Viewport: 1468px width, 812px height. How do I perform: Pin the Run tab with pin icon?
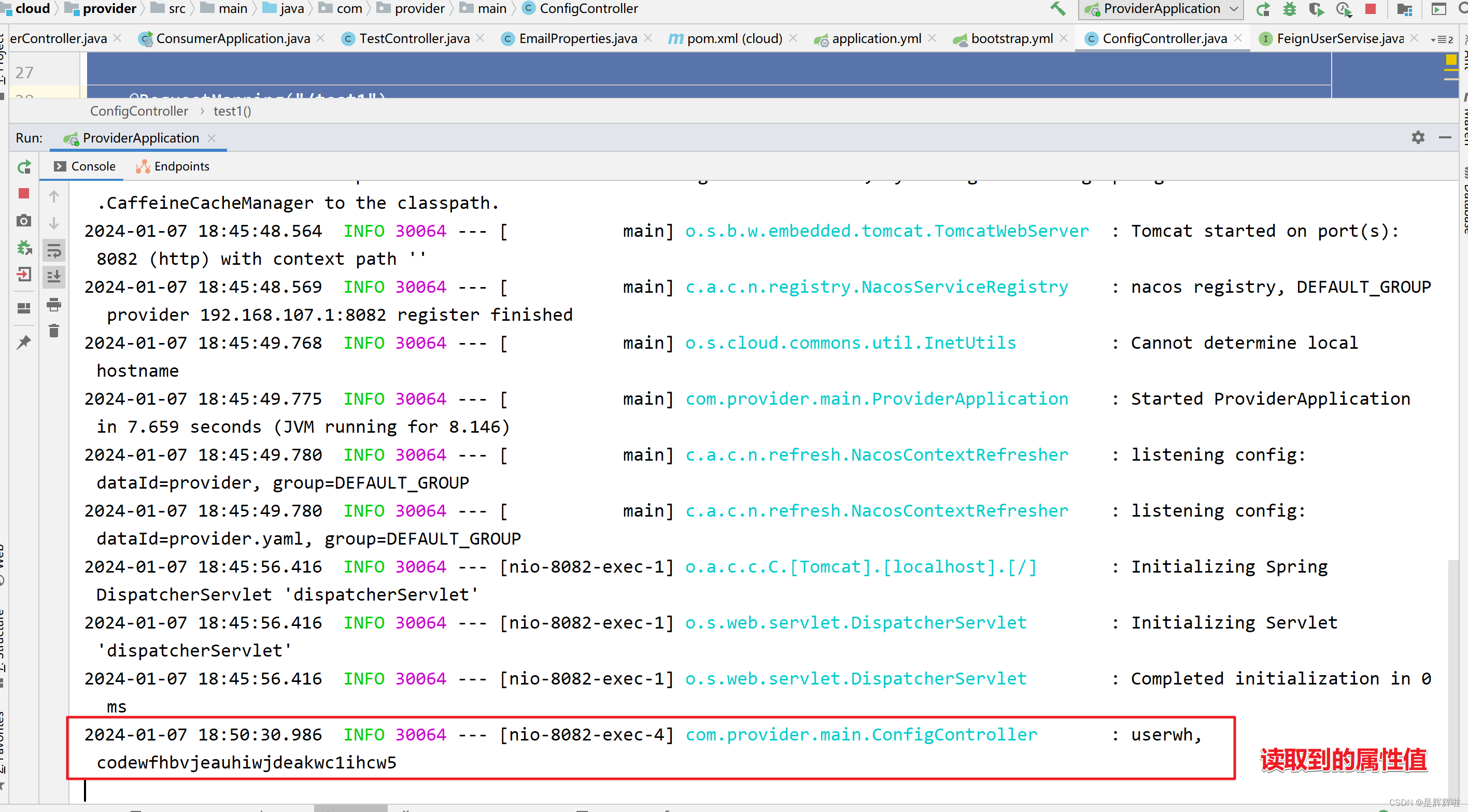24,342
